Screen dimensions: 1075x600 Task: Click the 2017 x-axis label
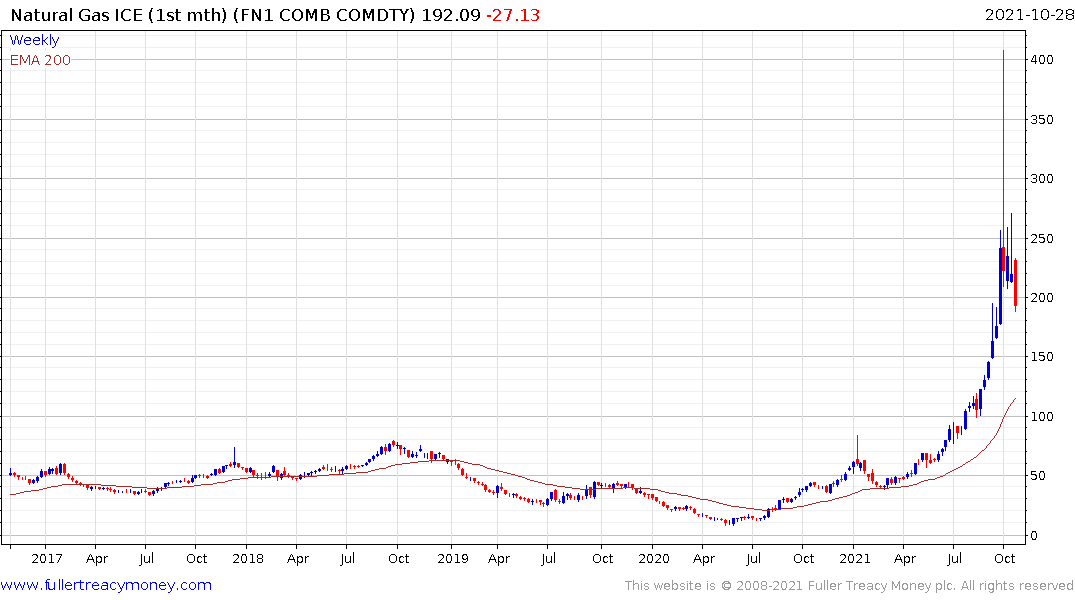(x=47, y=559)
